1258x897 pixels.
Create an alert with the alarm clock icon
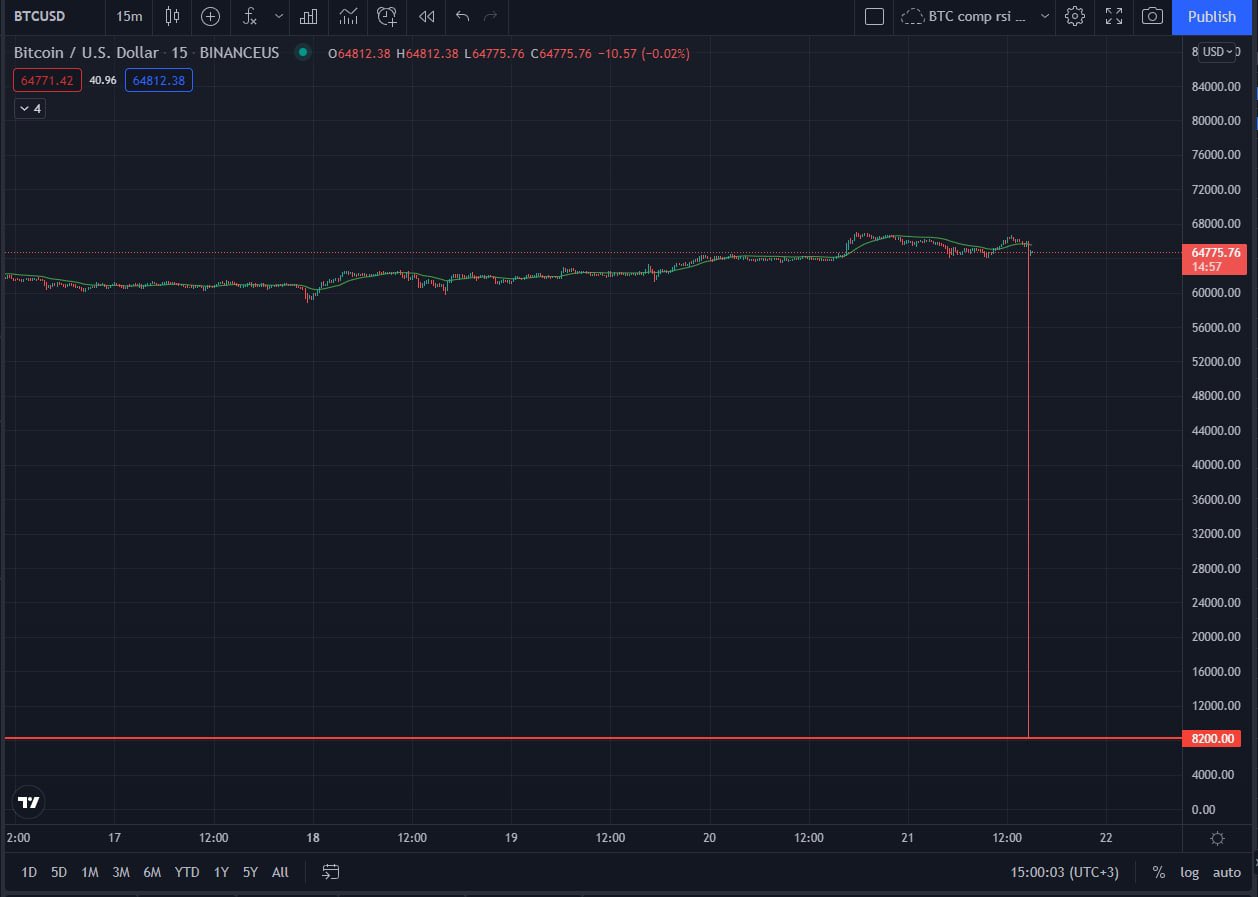pos(387,16)
